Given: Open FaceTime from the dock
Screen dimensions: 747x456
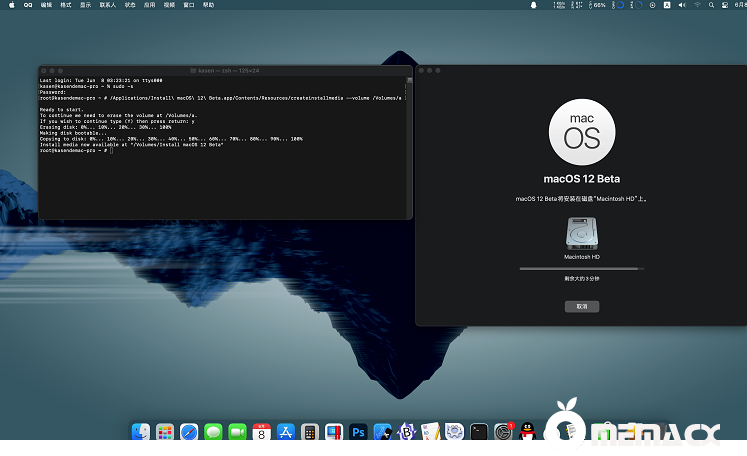Looking at the screenshot, I should click(237, 432).
